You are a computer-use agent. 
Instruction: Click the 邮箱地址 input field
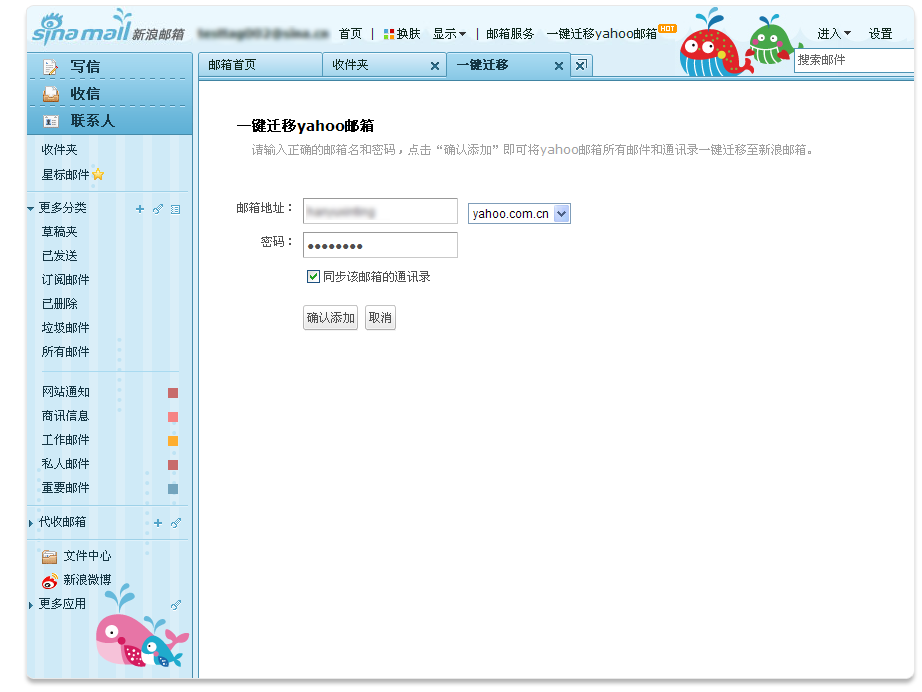(x=380, y=211)
